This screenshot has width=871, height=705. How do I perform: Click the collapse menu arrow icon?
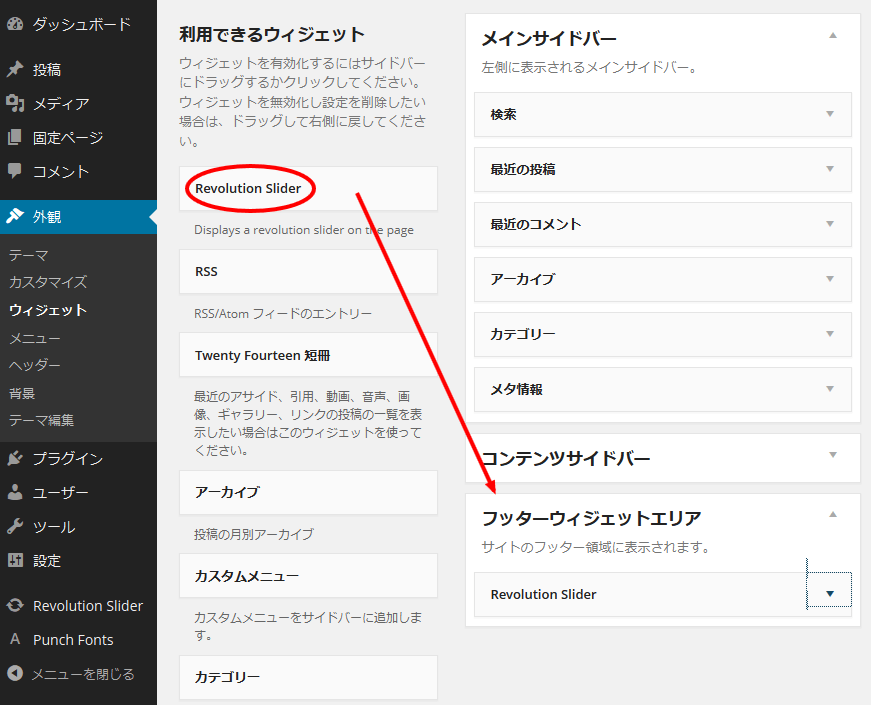click(15, 673)
